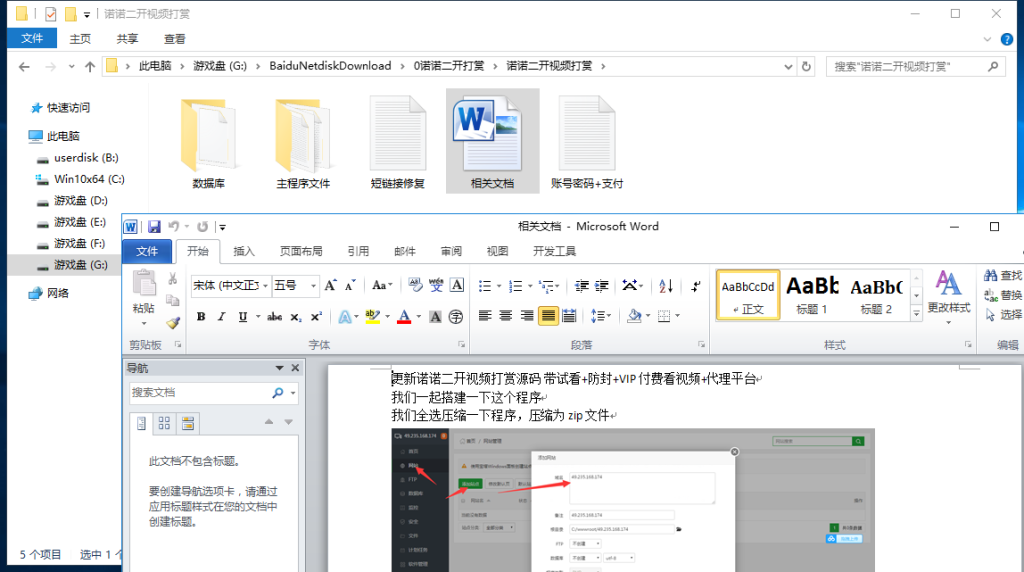Click the enclosed character 字 icon

[x=456, y=317]
